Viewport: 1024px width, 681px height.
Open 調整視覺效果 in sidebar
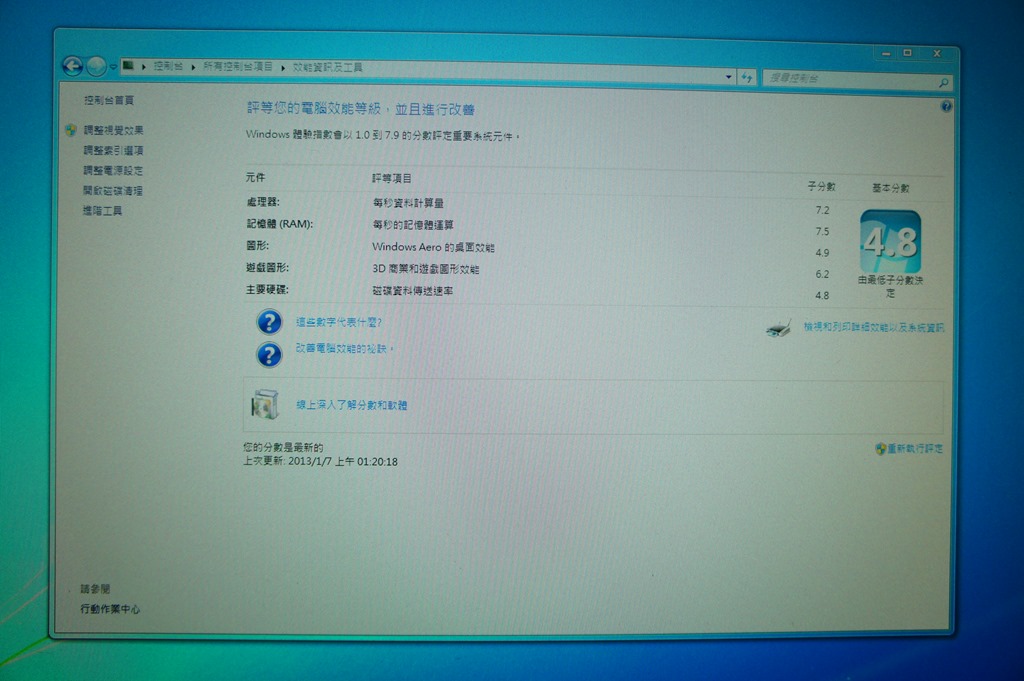coord(113,130)
